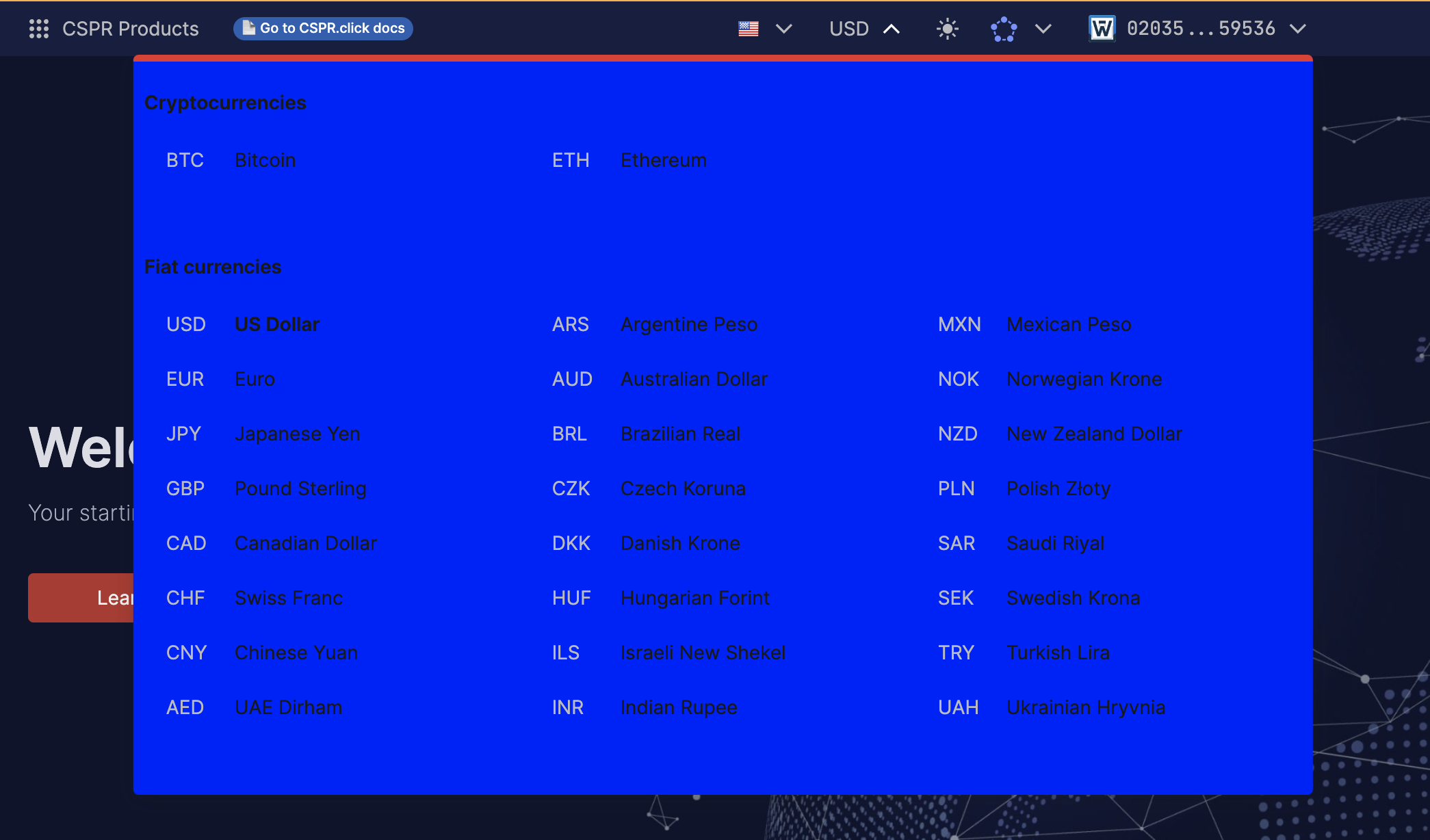The image size is (1430, 840).
Task: Select Australian Dollar from the list
Action: pyautogui.click(x=694, y=379)
